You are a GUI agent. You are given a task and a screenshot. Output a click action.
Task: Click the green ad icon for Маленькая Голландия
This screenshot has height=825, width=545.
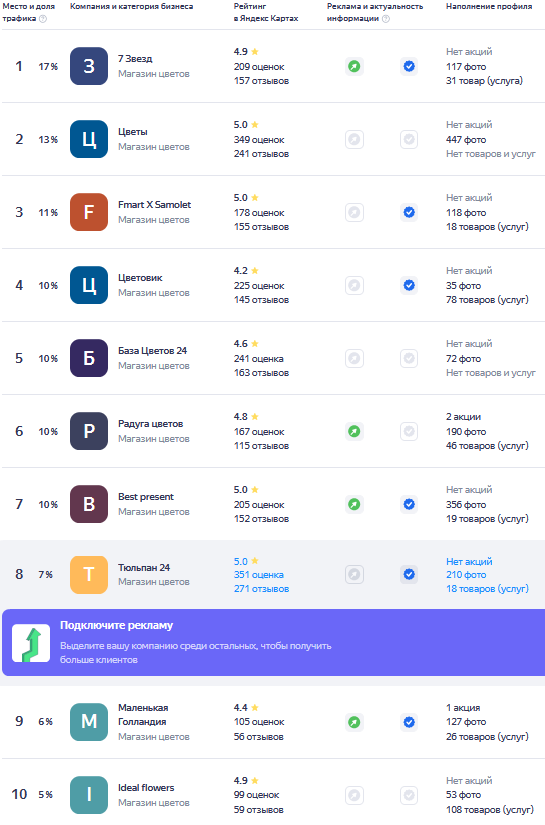pyautogui.click(x=355, y=722)
